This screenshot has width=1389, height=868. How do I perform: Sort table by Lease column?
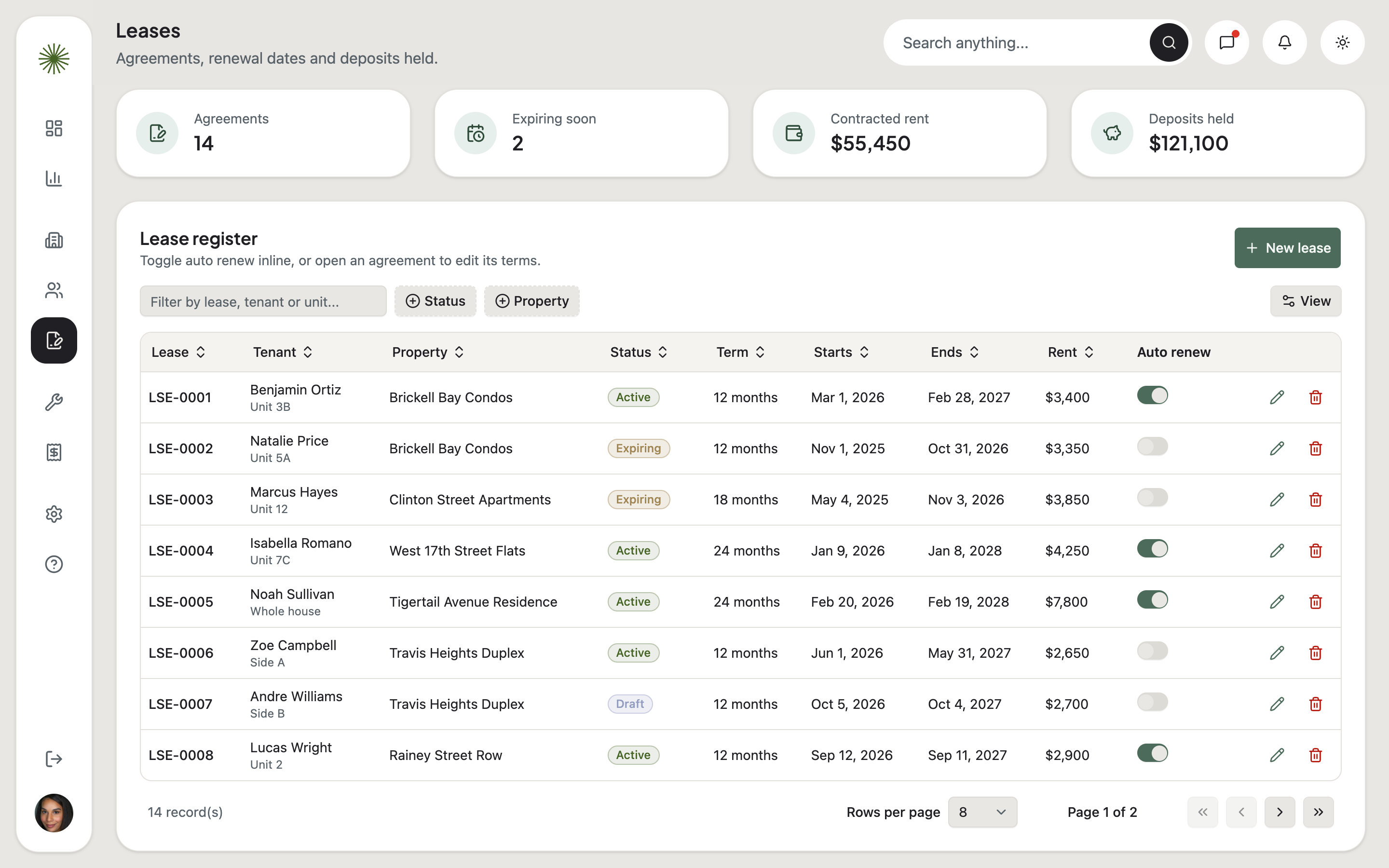178,352
